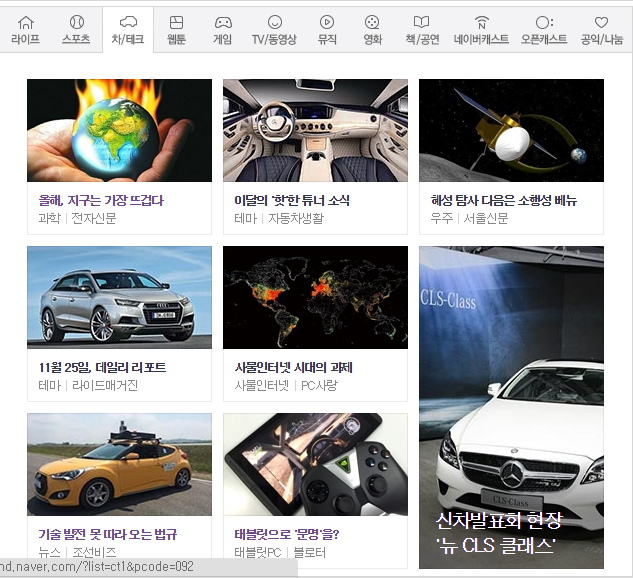Screen dimensions: 633x578
Task: Click the PC사랑 source label
Action: (319, 385)
